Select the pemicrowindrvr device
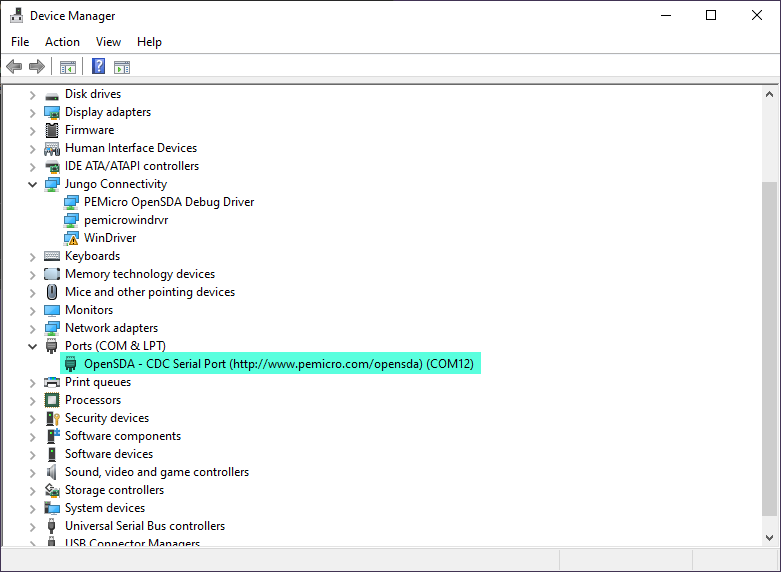Screen dimensions: 781x572 (126, 220)
